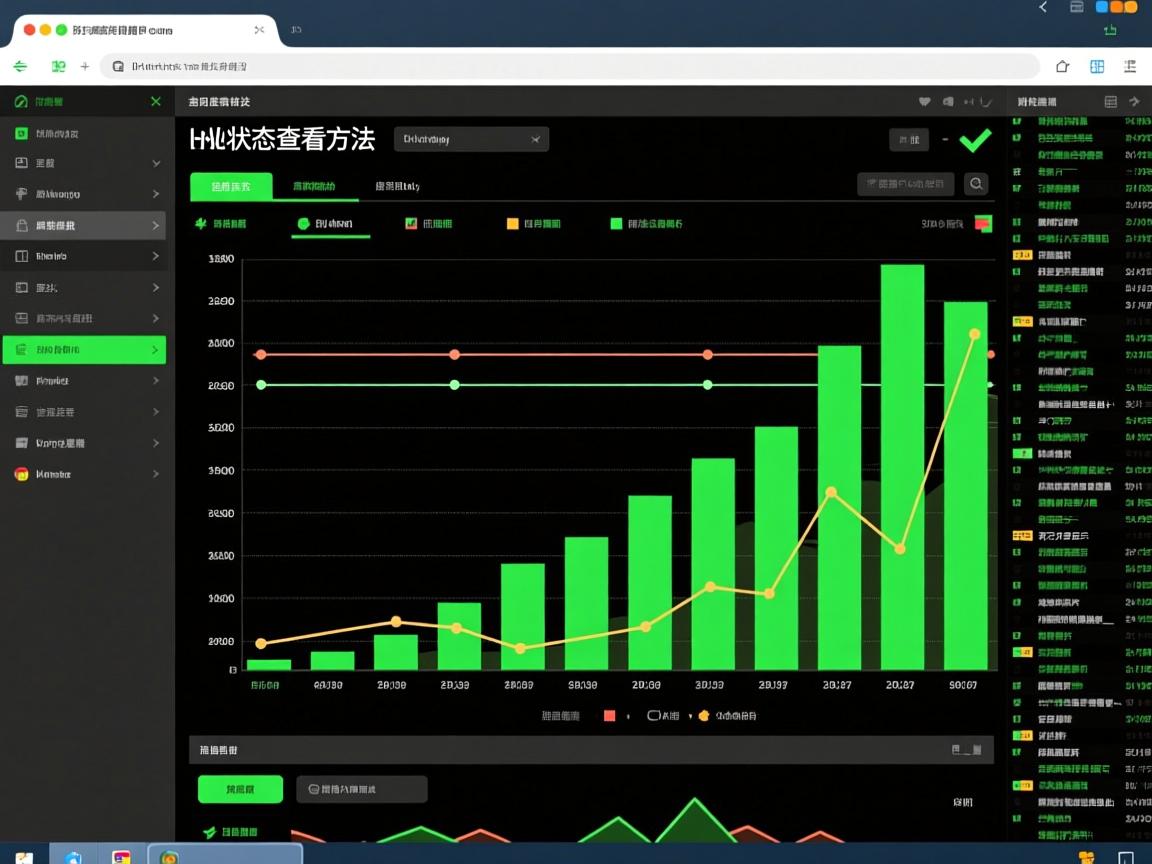This screenshot has height=864, width=1152.
Task: Click the heart icon in the dashboard header
Action: pyautogui.click(x=924, y=102)
